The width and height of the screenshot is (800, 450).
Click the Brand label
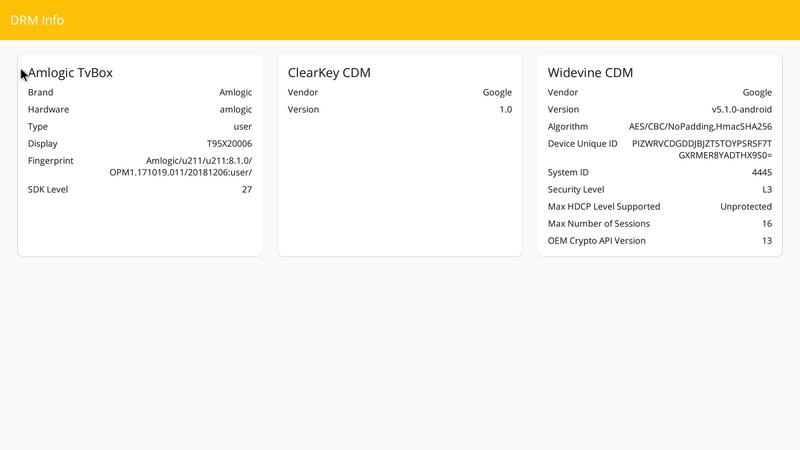40,92
